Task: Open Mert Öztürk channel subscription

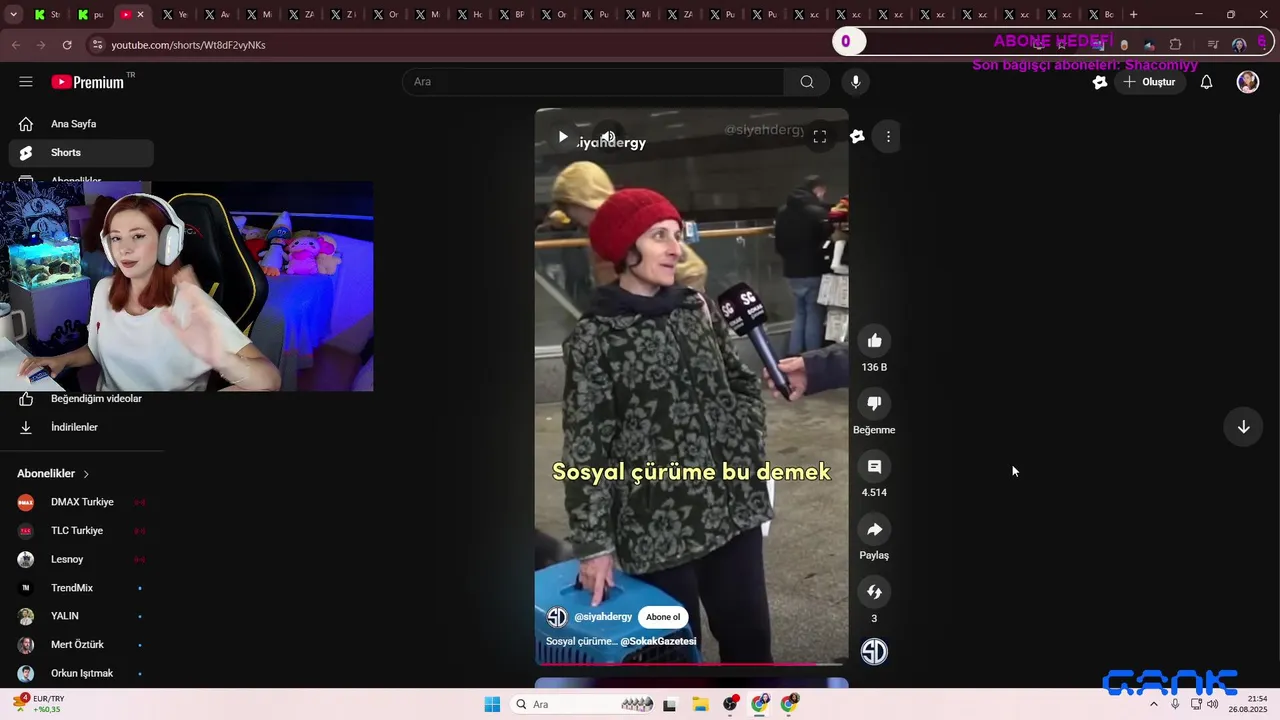Action: click(x=81, y=645)
